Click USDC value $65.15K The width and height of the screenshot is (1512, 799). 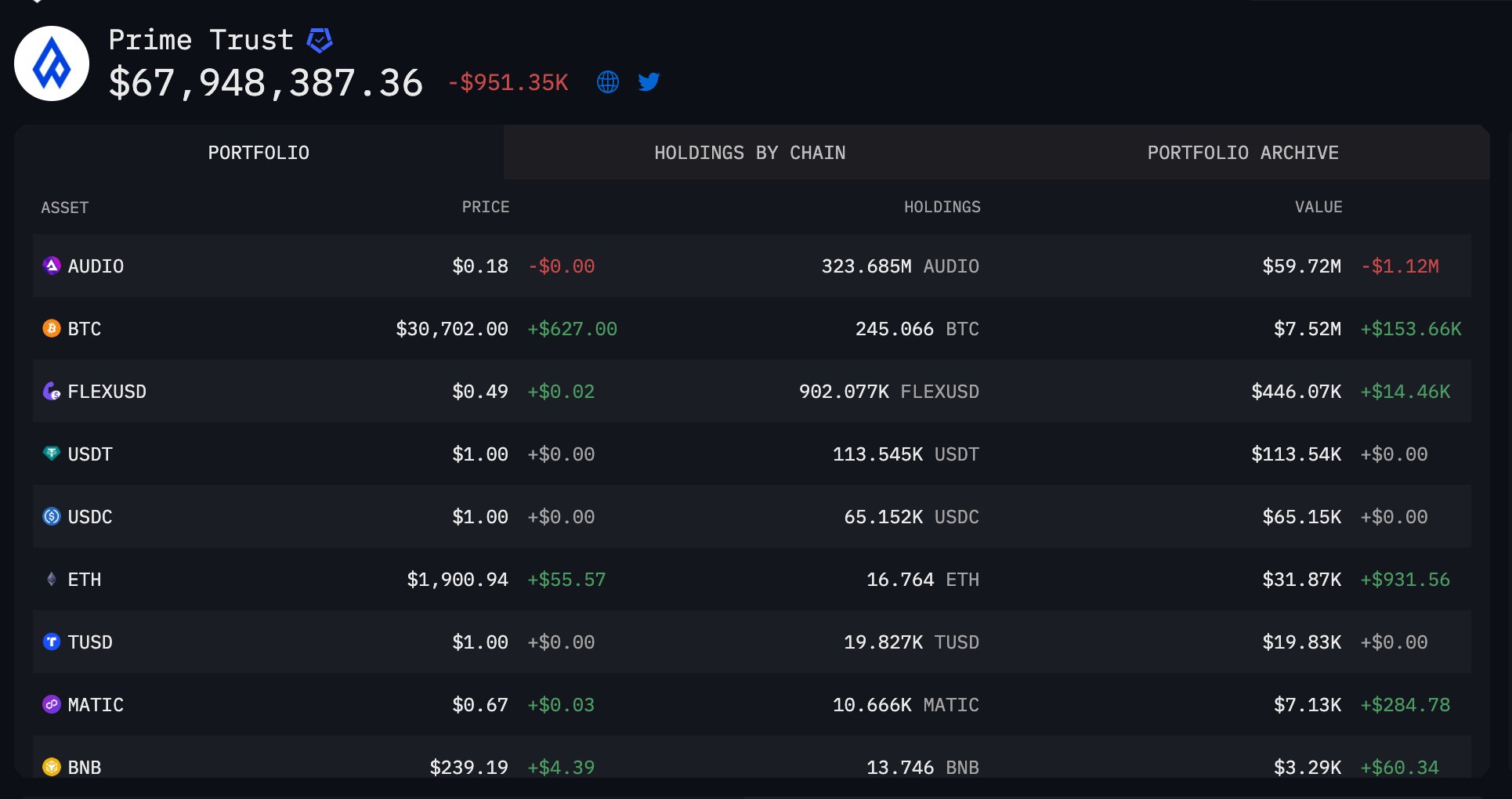(1302, 517)
